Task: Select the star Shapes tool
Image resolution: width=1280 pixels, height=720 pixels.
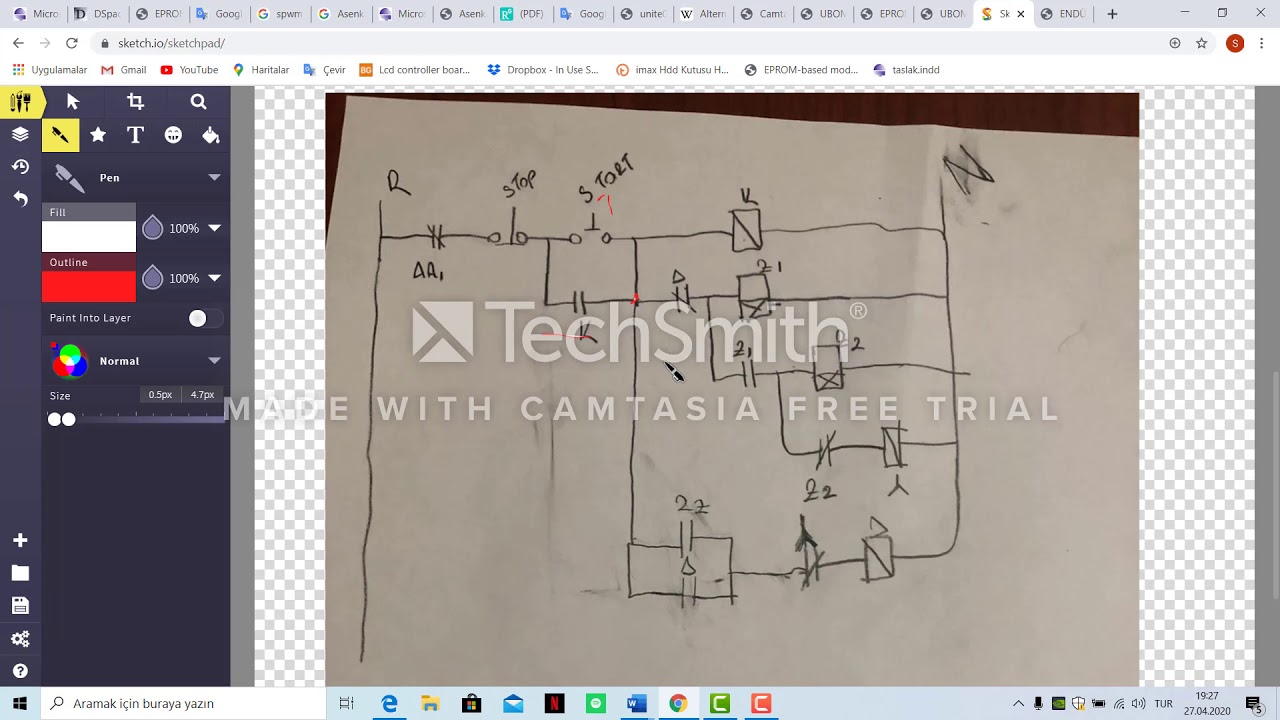Action: 98,135
